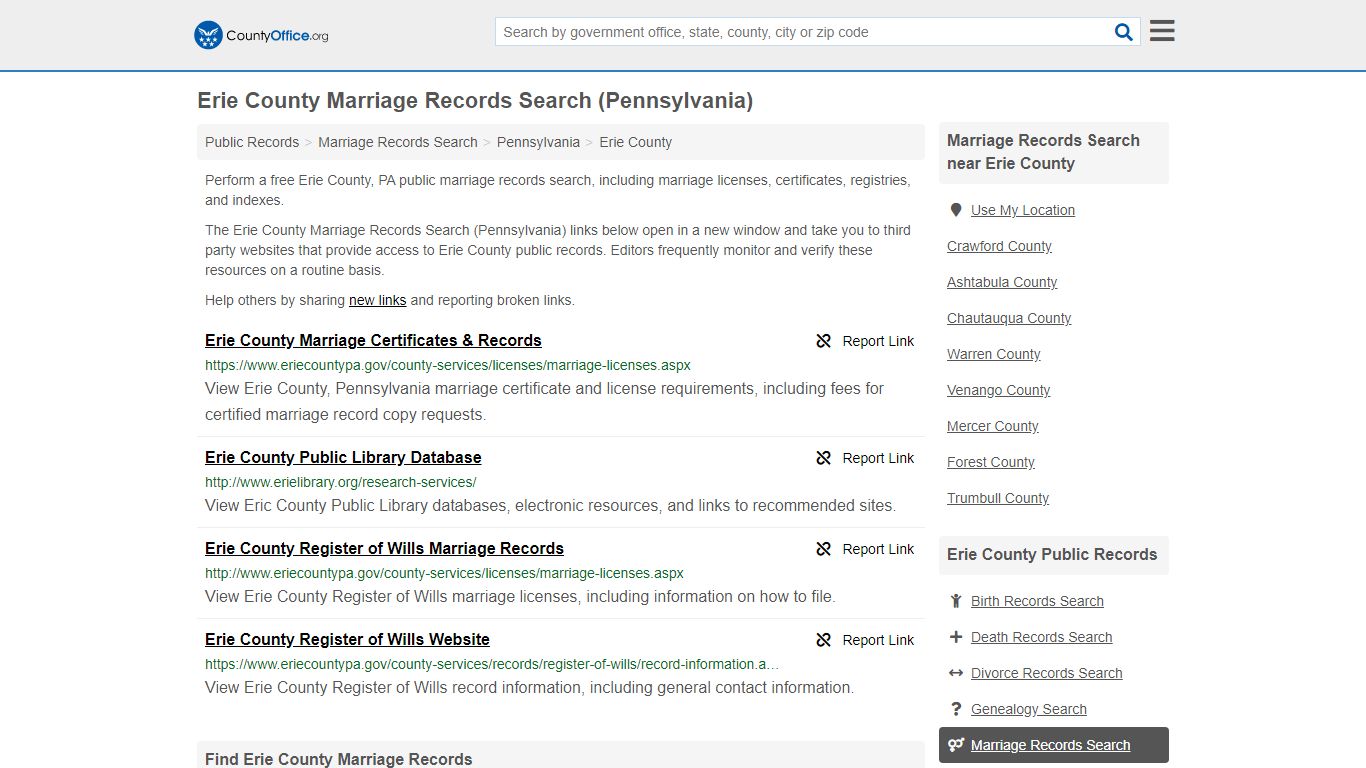The width and height of the screenshot is (1366, 768).
Task: Open the eriecountypa.gov marriage-licenses https URL
Action: point(448,365)
